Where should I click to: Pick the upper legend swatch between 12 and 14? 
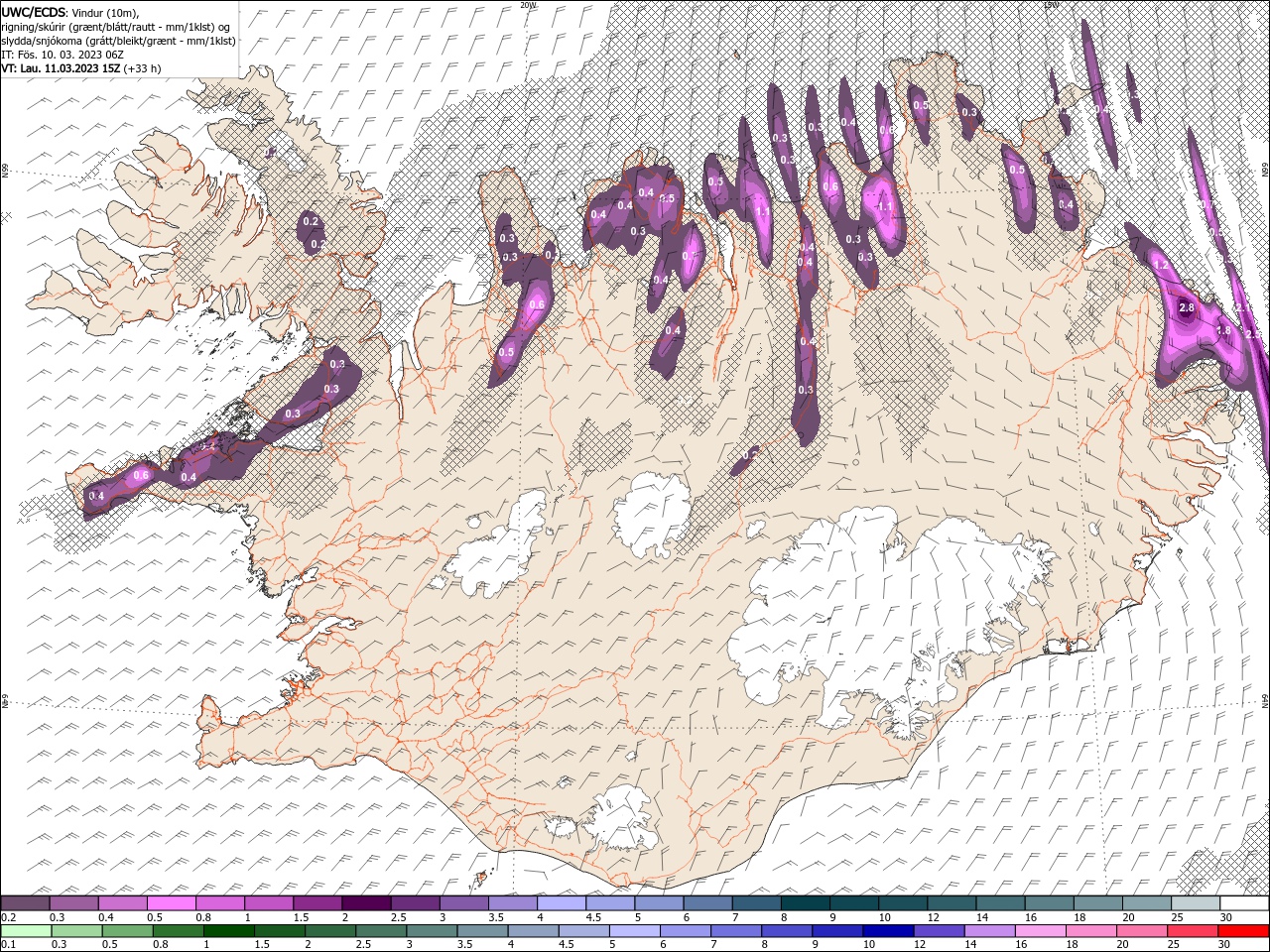point(951,903)
